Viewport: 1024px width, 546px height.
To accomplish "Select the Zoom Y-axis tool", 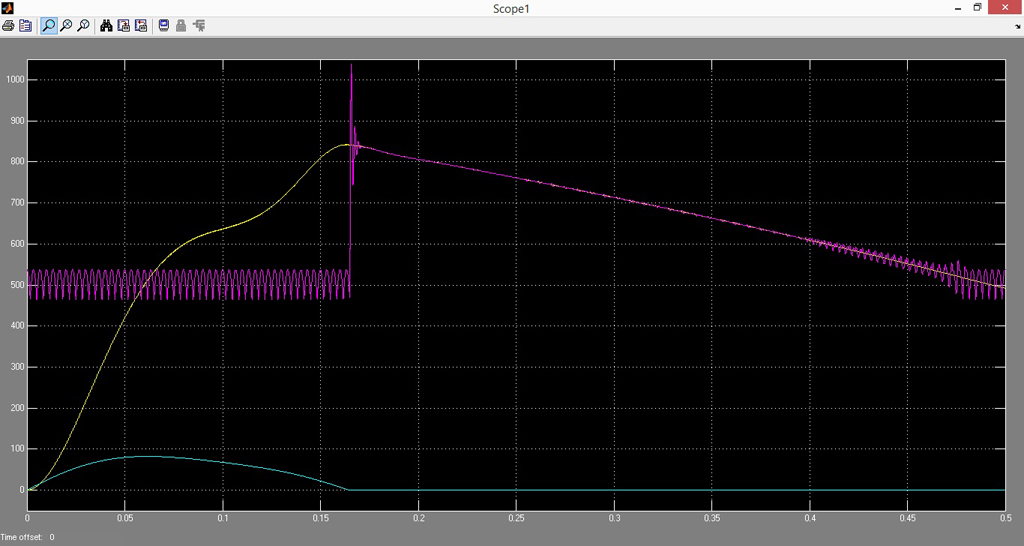I will point(83,26).
